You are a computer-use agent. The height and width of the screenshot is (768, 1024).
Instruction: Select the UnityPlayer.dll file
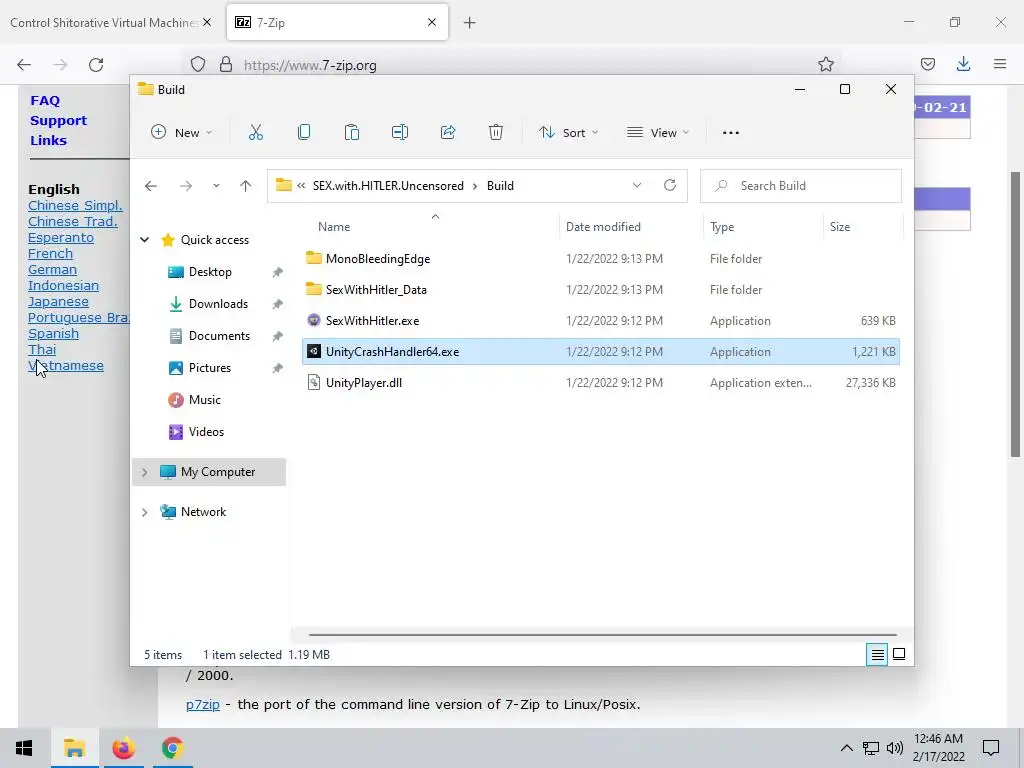click(364, 383)
